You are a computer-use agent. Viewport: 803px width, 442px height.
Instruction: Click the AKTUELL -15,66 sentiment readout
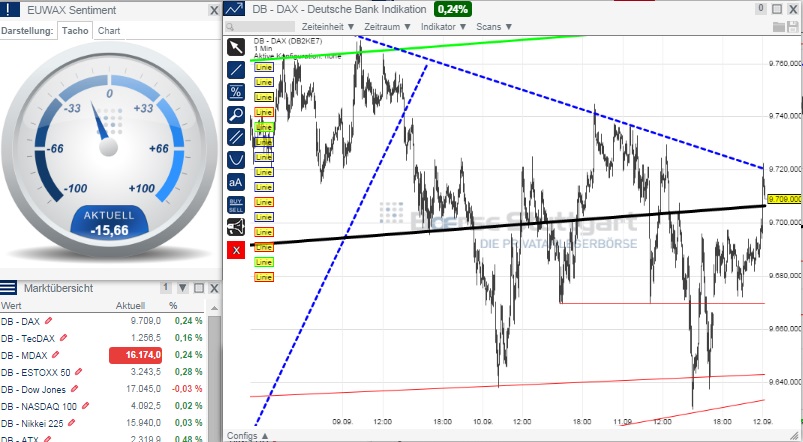(x=109, y=223)
